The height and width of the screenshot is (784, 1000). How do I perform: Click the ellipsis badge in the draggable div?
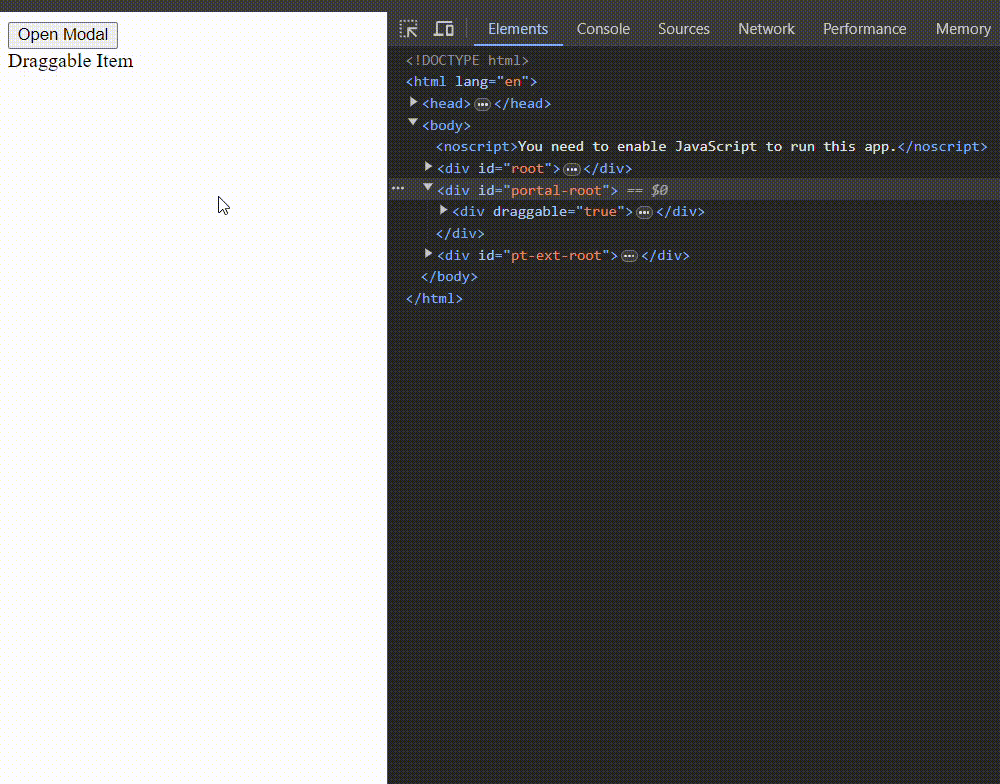pyautogui.click(x=644, y=212)
